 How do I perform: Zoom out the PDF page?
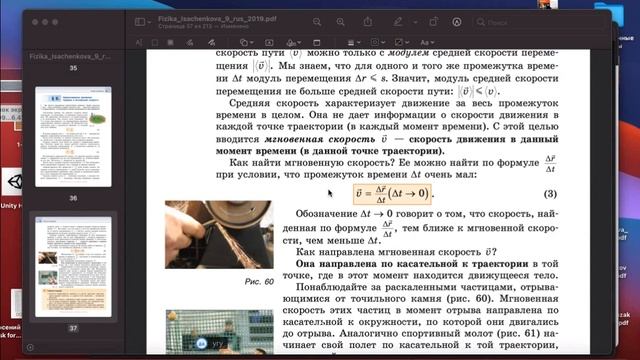(x=317, y=22)
